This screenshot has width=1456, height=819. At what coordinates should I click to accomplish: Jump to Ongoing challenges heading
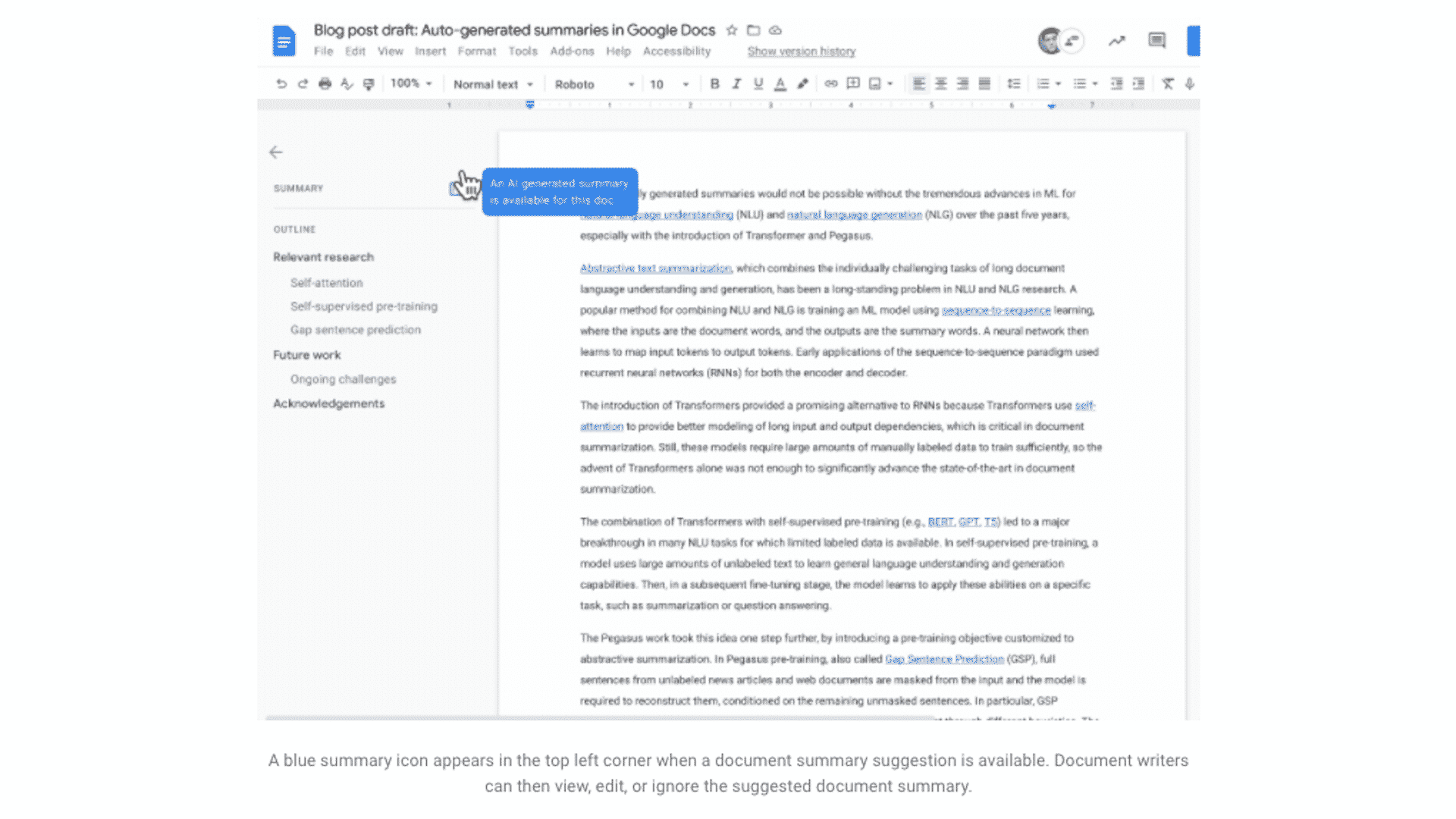344,379
